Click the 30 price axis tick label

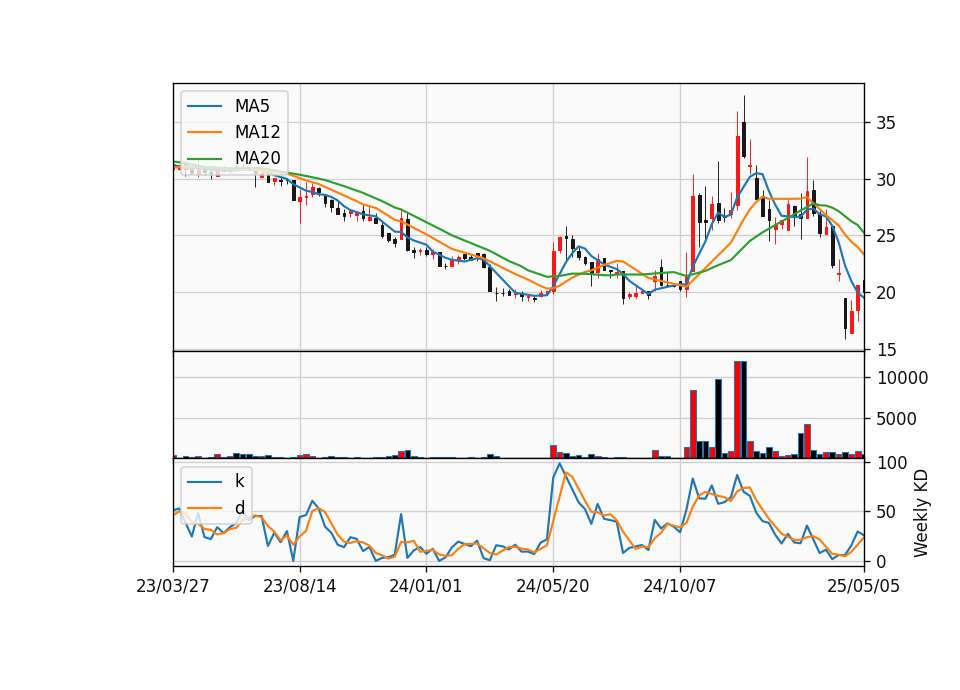pos(885,180)
